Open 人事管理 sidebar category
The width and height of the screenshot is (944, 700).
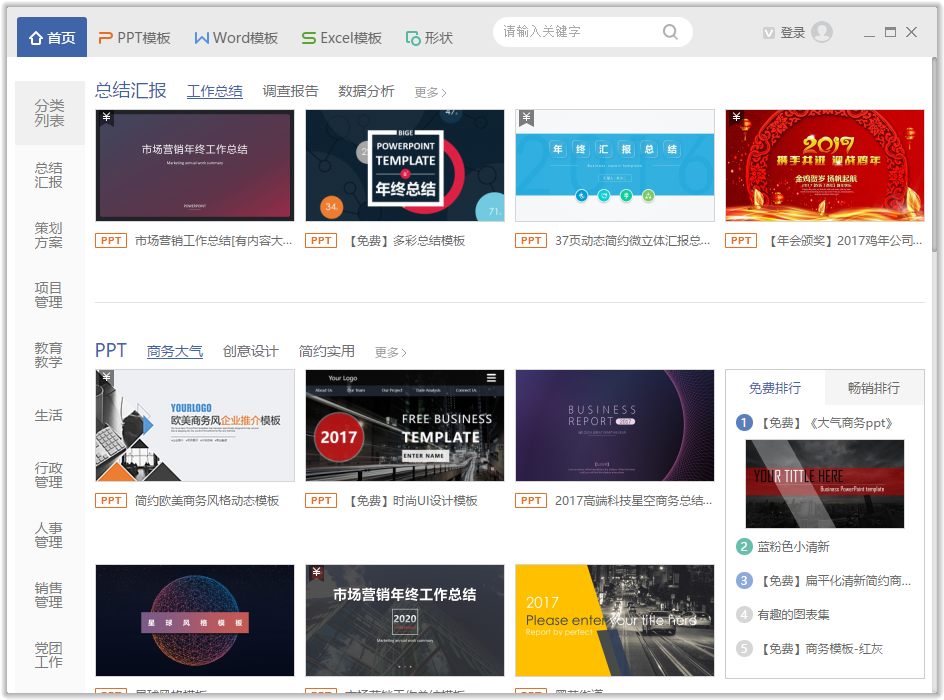(x=49, y=535)
